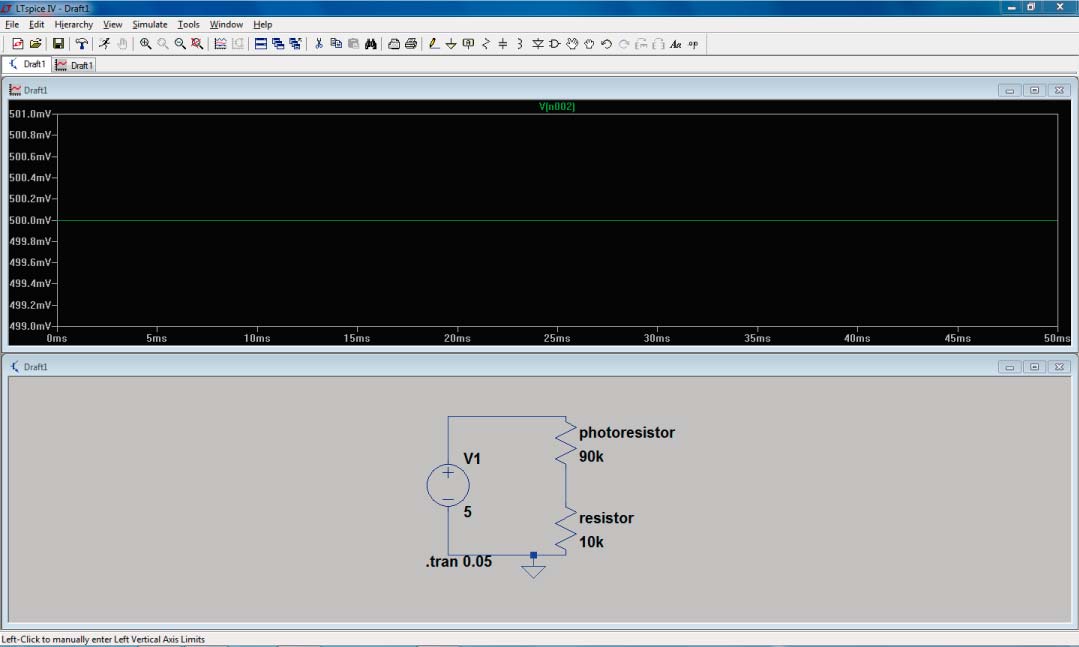The height and width of the screenshot is (647, 1079).
Task: Maximize the Draft1 waveform sub-window
Action: click(x=1034, y=90)
